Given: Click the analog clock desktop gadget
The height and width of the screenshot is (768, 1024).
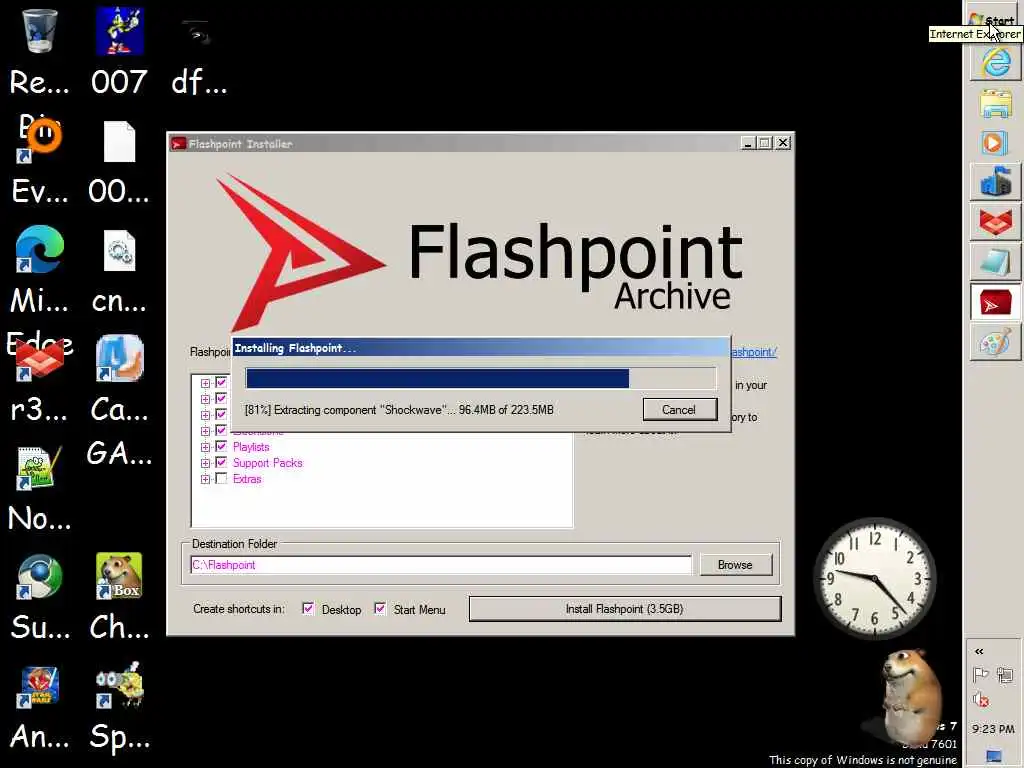Looking at the screenshot, I should (874, 579).
